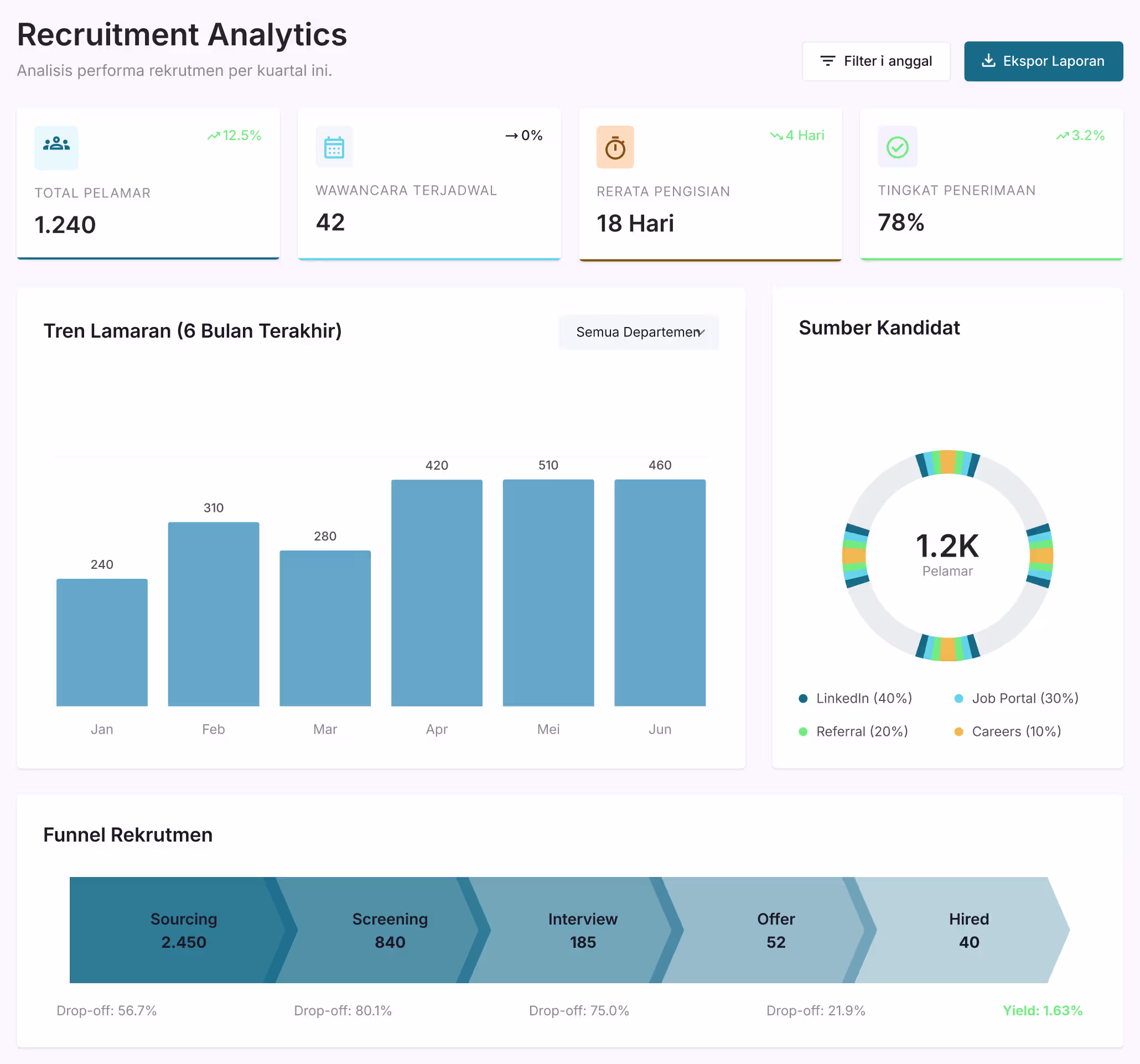This screenshot has height=1064, width=1140.
Task: Click the Mei bar labeled 510
Action: 548,593
